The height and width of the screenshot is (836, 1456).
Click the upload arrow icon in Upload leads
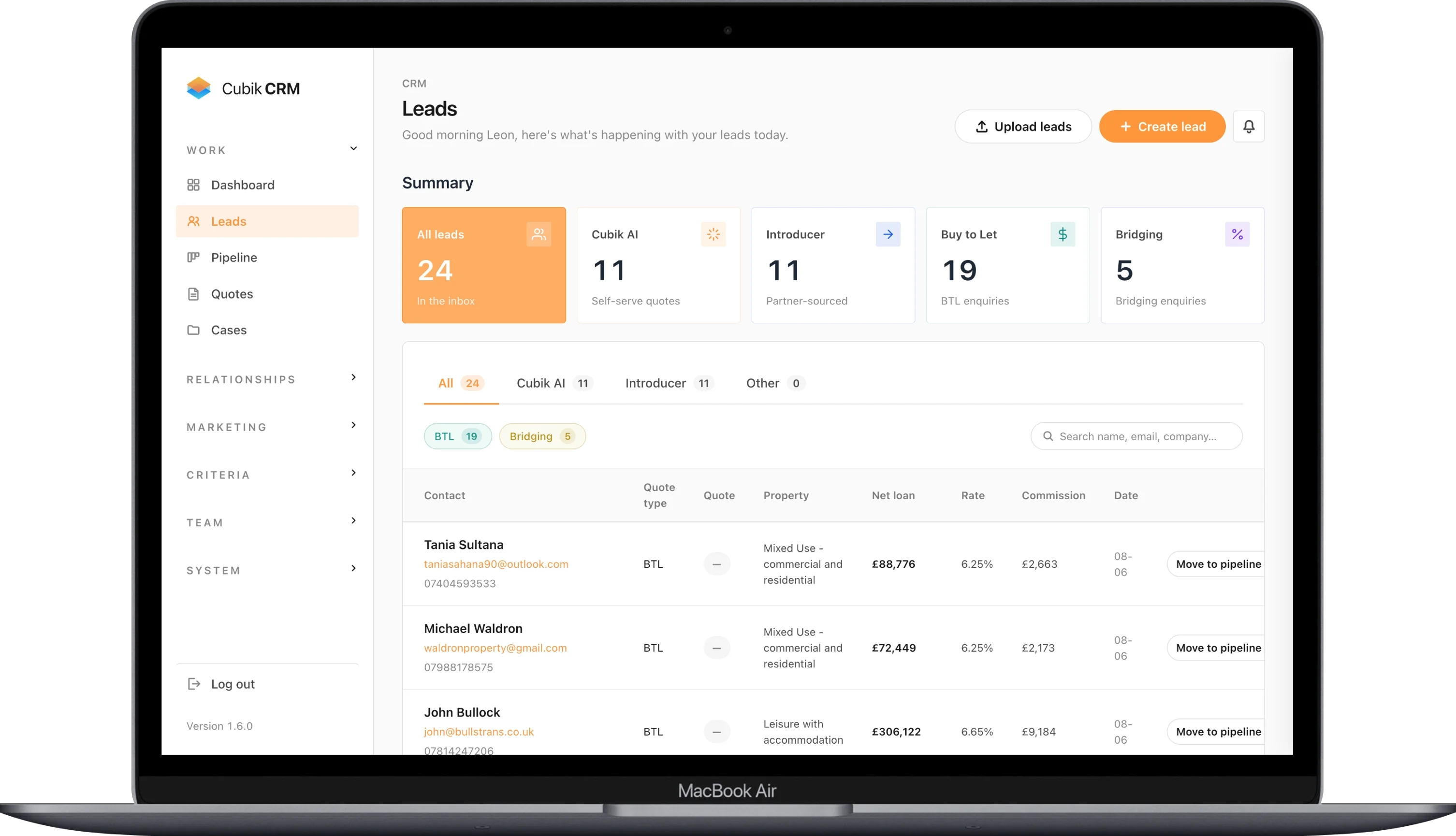(x=982, y=127)
